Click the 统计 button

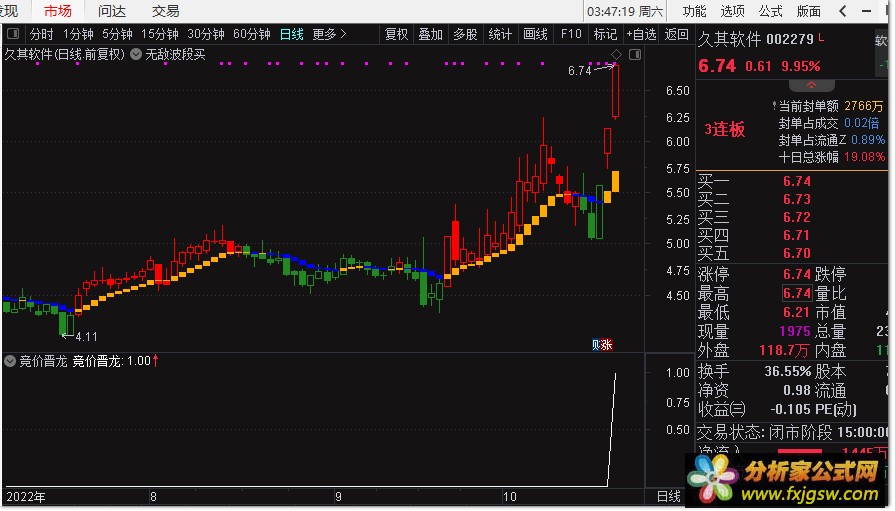point(500,34)
